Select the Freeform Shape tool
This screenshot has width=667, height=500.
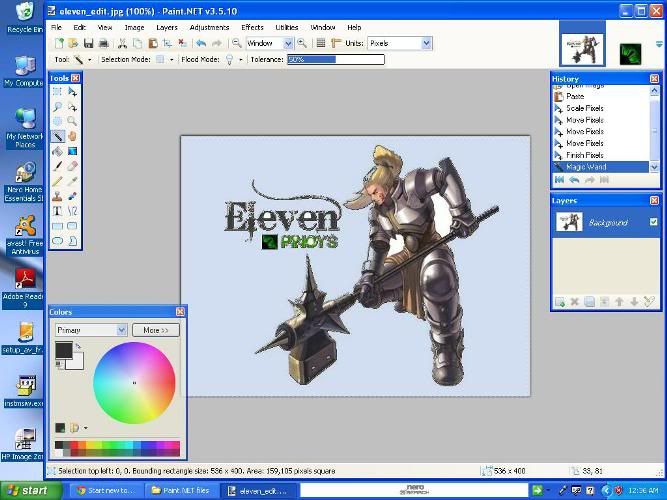click(x=72, y=241)
